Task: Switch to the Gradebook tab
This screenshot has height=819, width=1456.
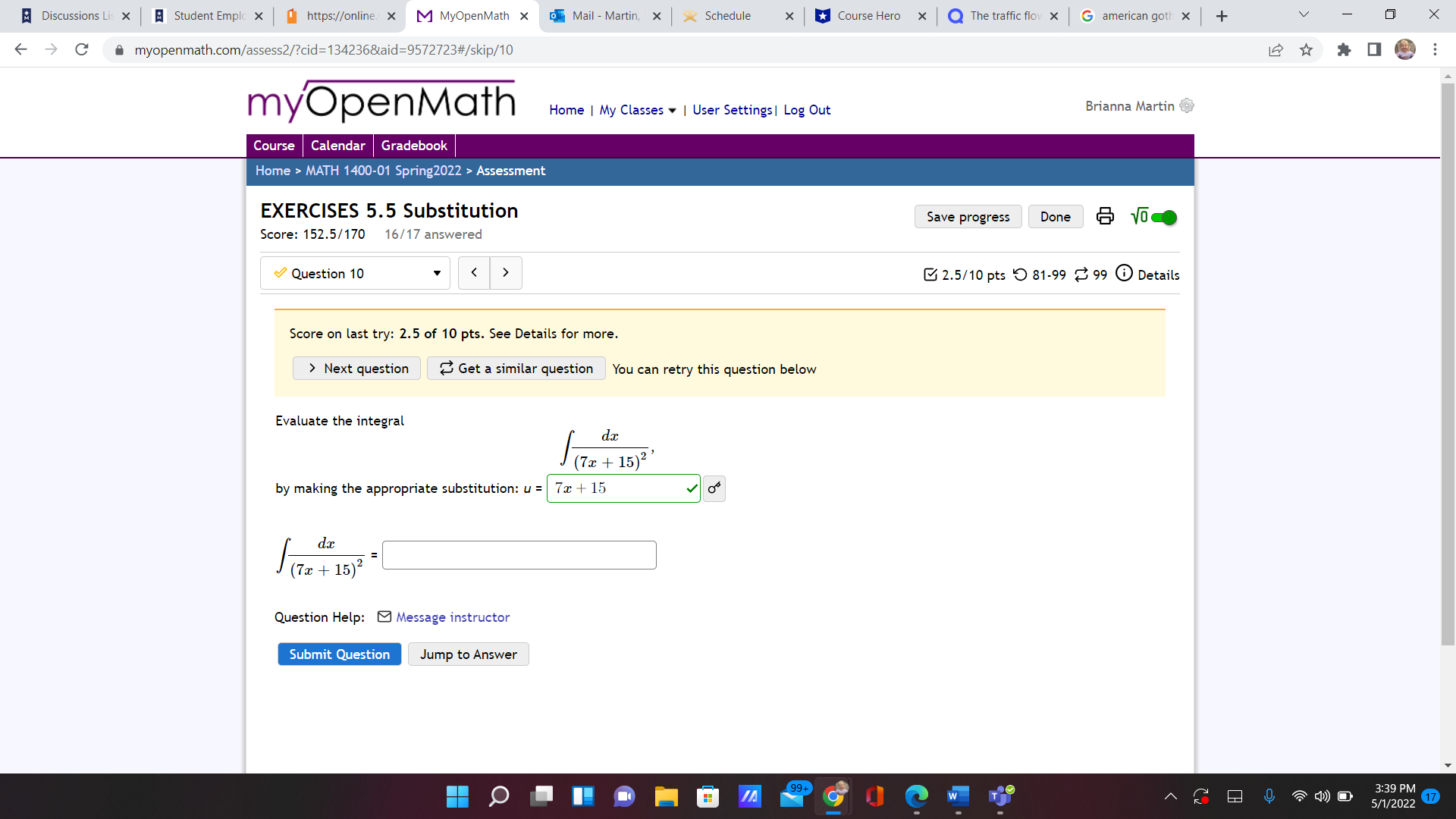Action: coord(413,145)
